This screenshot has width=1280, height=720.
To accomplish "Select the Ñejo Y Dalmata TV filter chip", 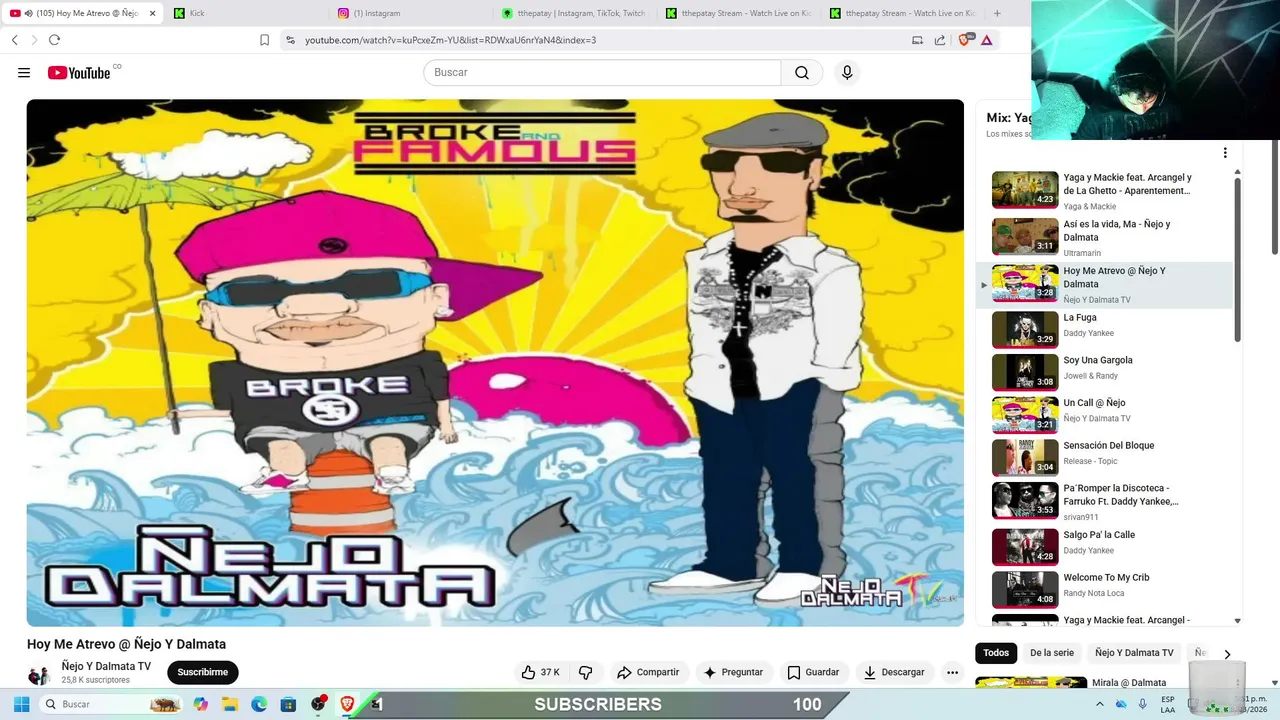I will click(1134, 653).
